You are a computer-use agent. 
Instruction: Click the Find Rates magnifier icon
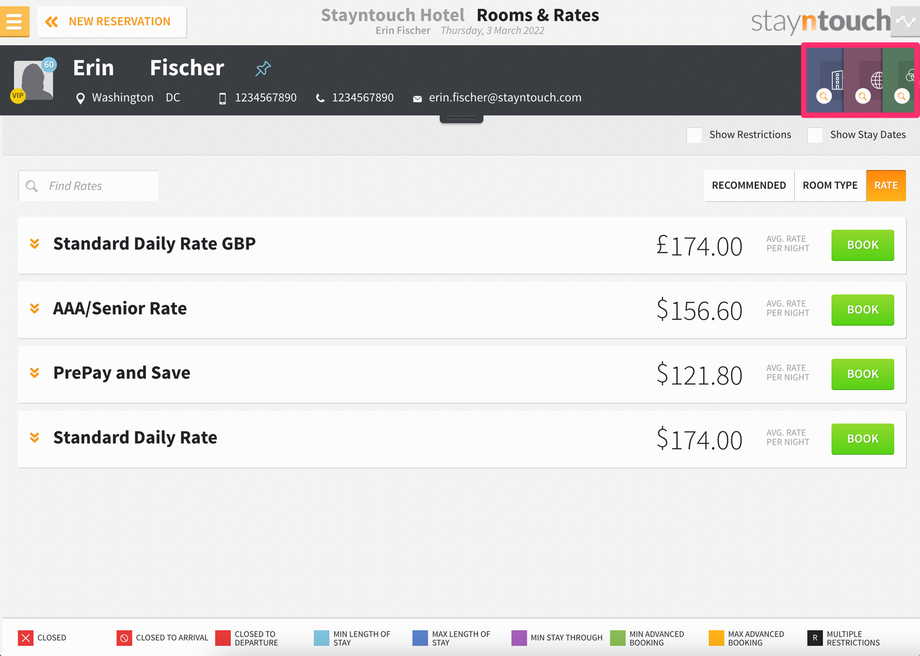(32, 186)
